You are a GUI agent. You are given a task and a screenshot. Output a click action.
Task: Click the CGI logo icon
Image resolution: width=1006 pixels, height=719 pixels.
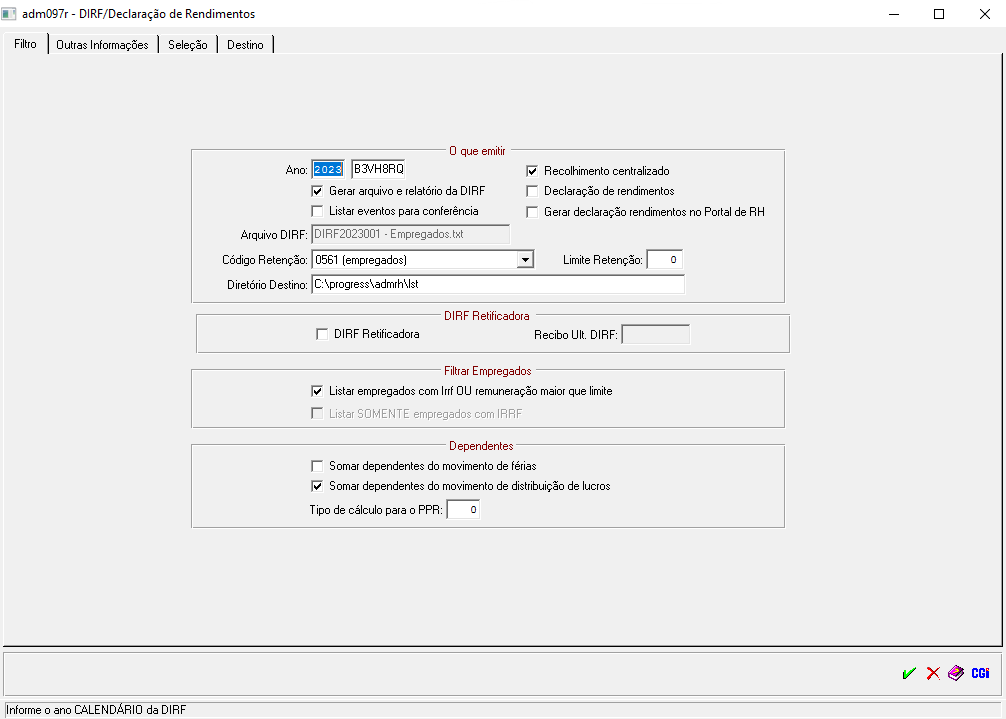tap(980, 673)
